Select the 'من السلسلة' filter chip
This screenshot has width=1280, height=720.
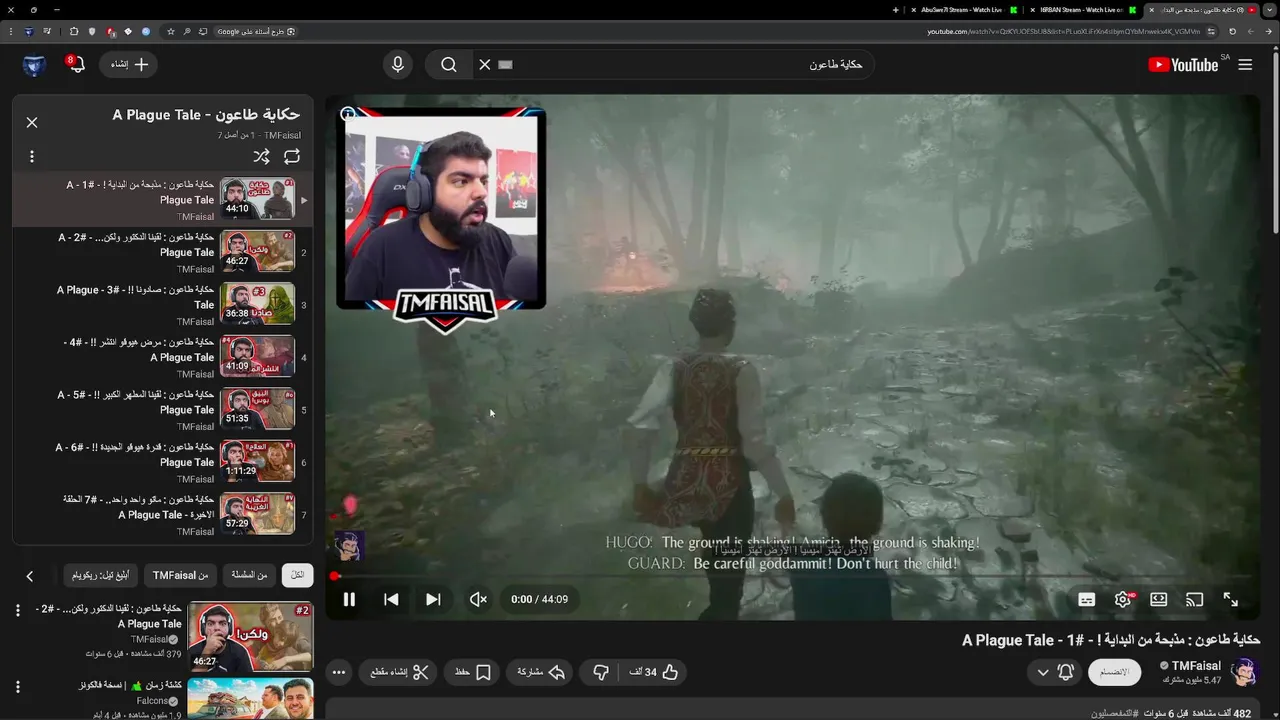[249, 575]
